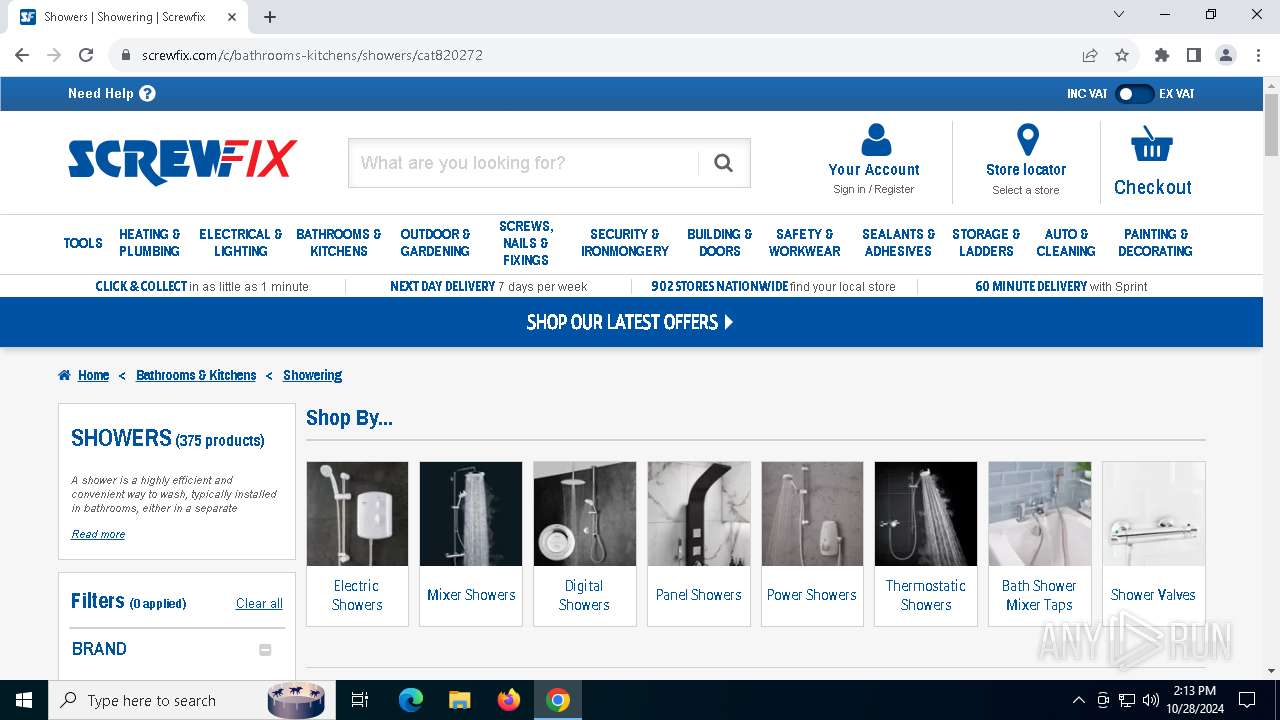Screen dimensions: 1280x720
Task: Open the browser Extensions puzzle icon
Action: [x=1162, y=55]
